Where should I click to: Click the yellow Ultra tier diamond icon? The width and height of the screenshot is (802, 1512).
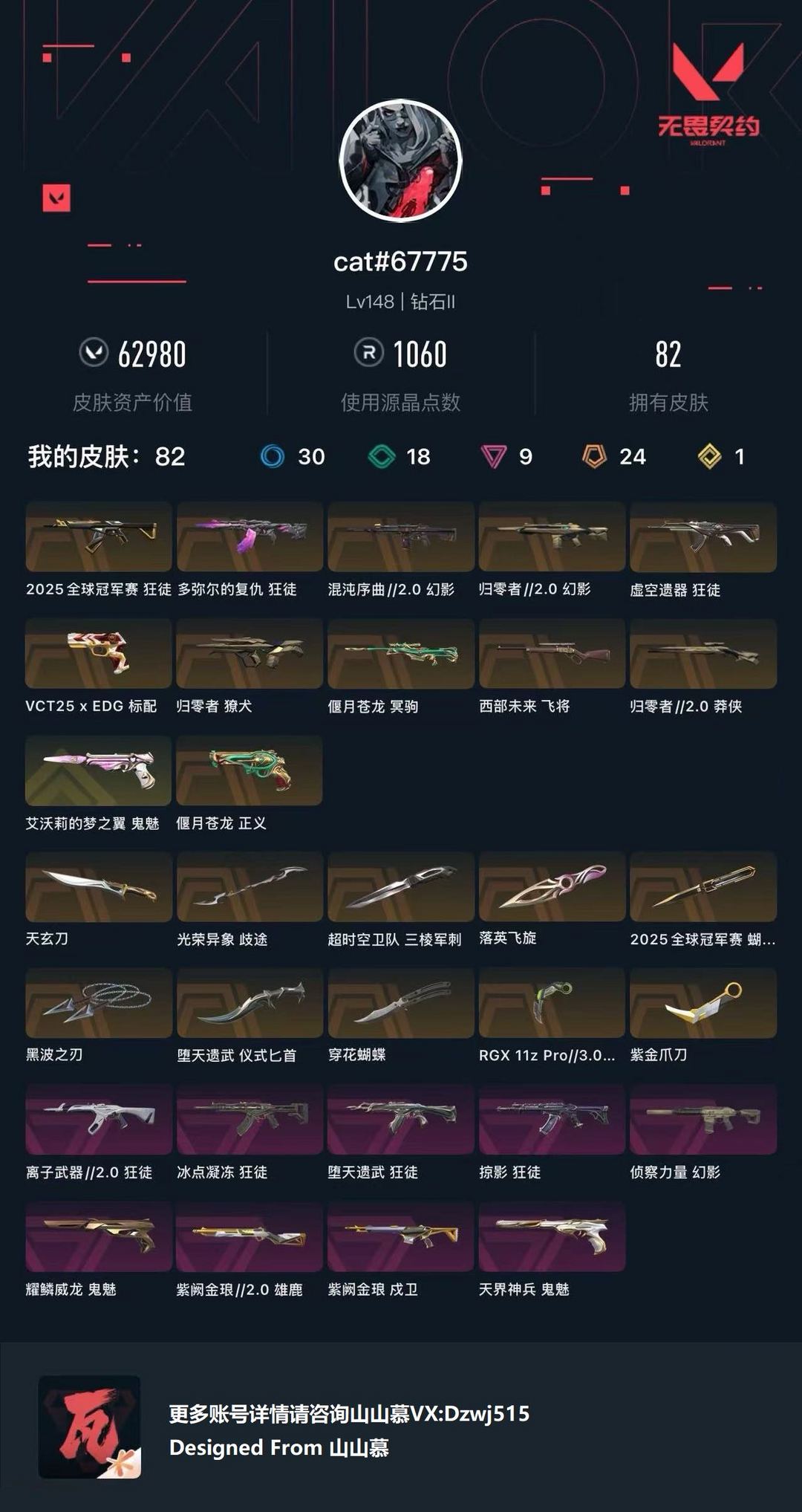coord(710,456)
